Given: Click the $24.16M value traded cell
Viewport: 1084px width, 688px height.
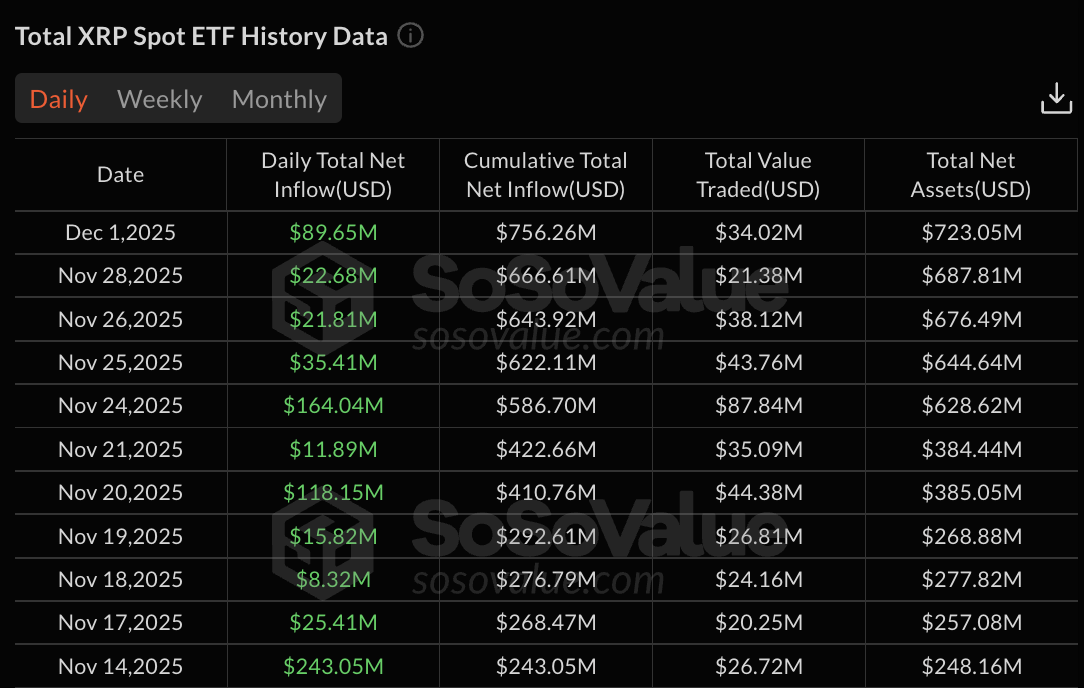Looking at the screenshot, I should tap(758, 579).
